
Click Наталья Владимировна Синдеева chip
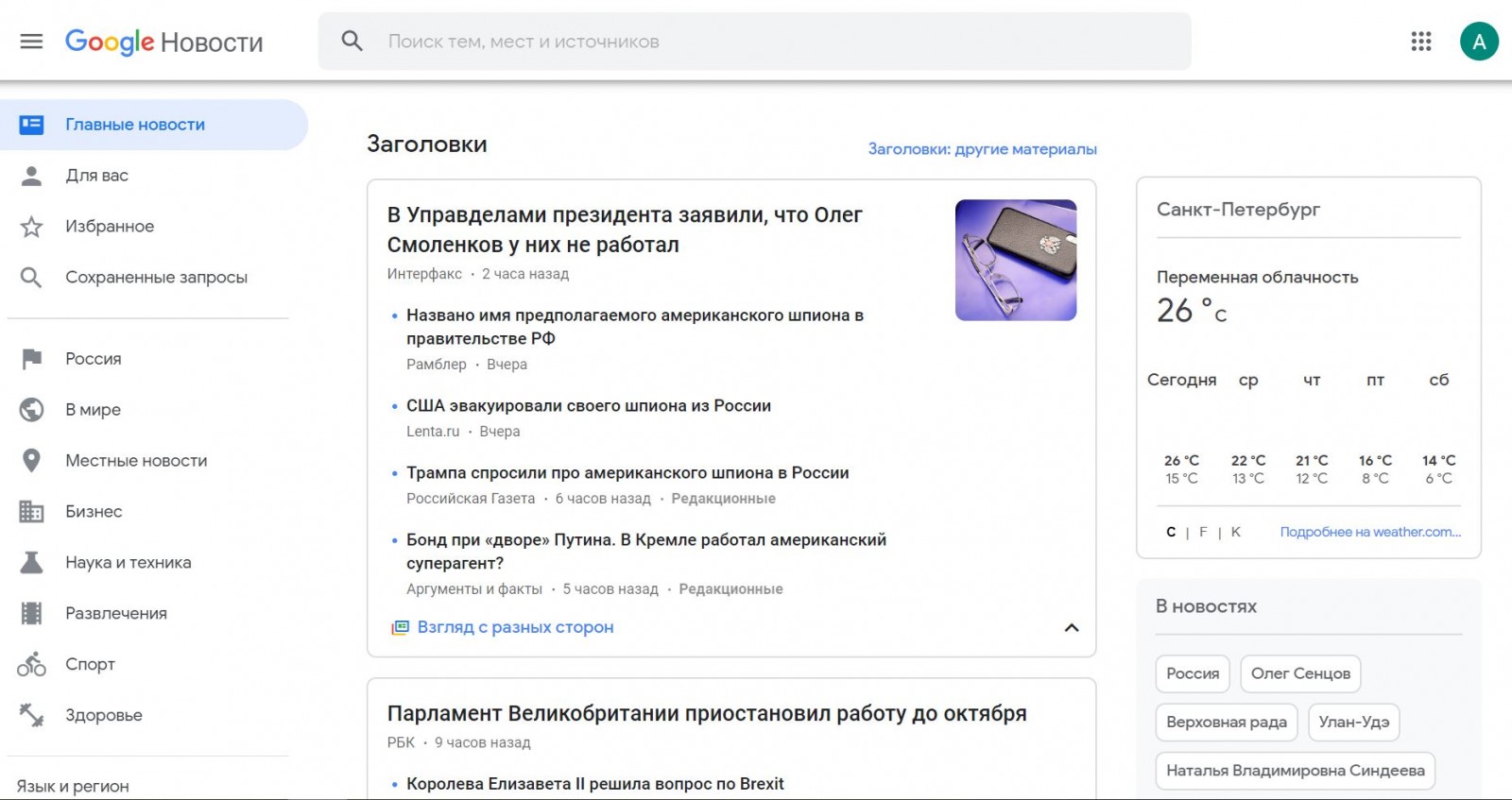1296,771
